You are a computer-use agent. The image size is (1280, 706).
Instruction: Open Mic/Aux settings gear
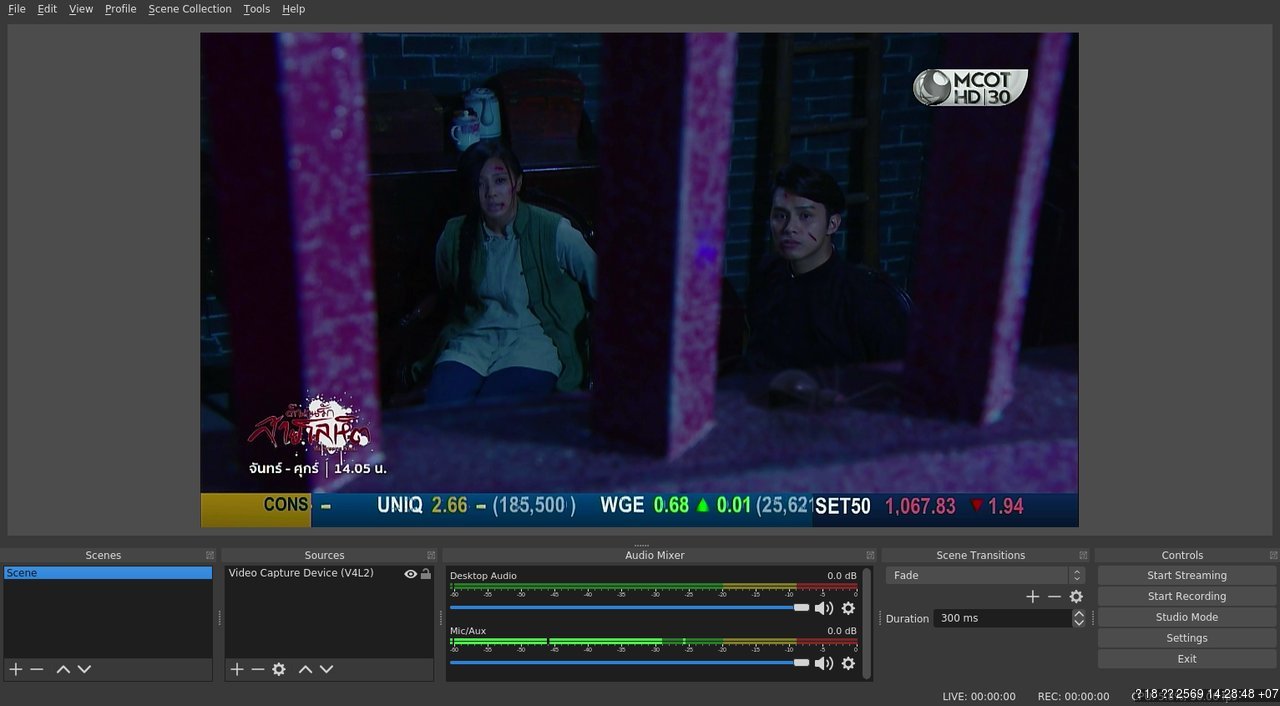pos(848,663)
